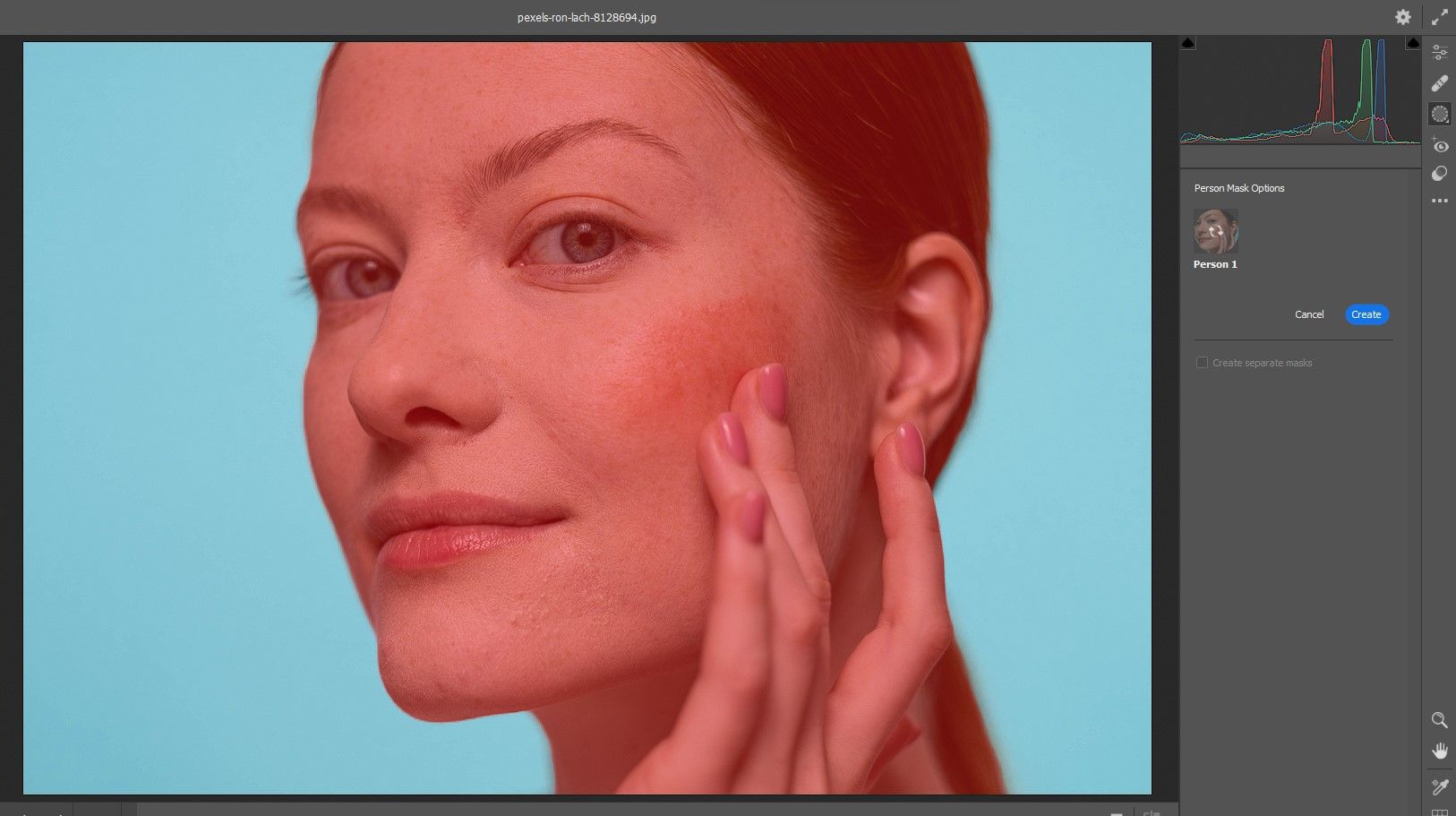Click the Person Mask Options heading
Image resolution: width=1456 pixels, height=816 pixels.
coord(1239,188)
